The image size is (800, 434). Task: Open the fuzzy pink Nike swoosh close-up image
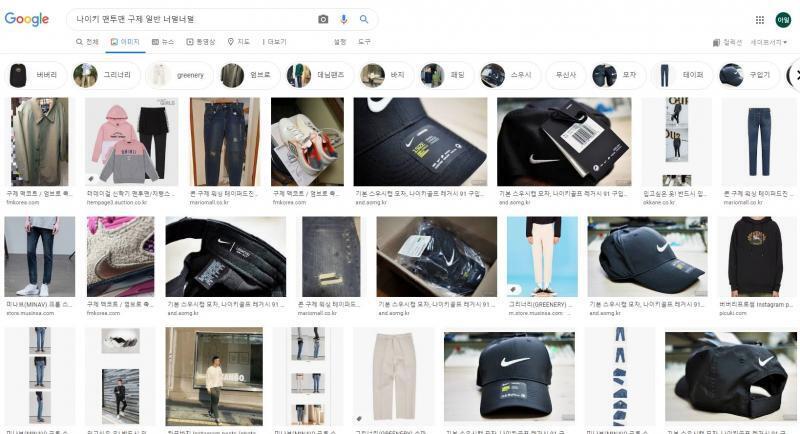click(x=120, y=257)
